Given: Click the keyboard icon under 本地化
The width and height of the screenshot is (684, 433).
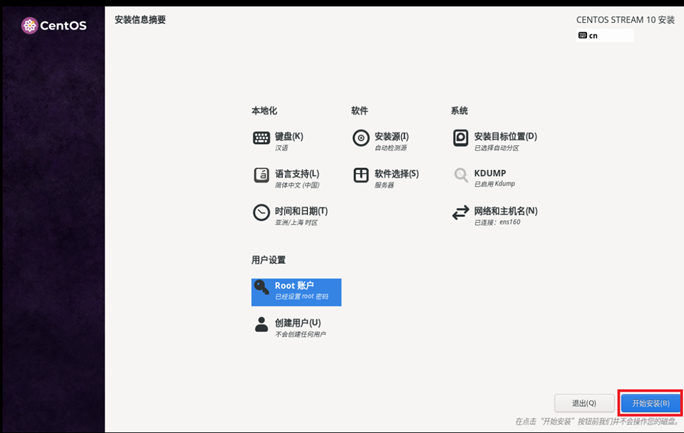Looking at the screenshot, I should (261, 138).
